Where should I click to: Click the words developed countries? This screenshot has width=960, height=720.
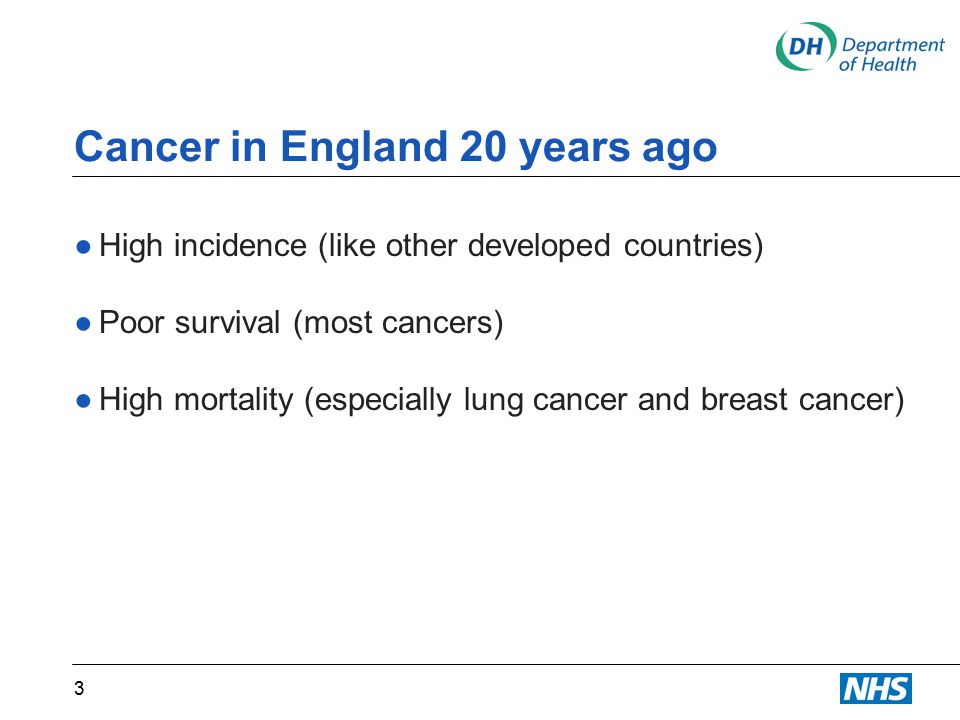(x=615, y=246)
